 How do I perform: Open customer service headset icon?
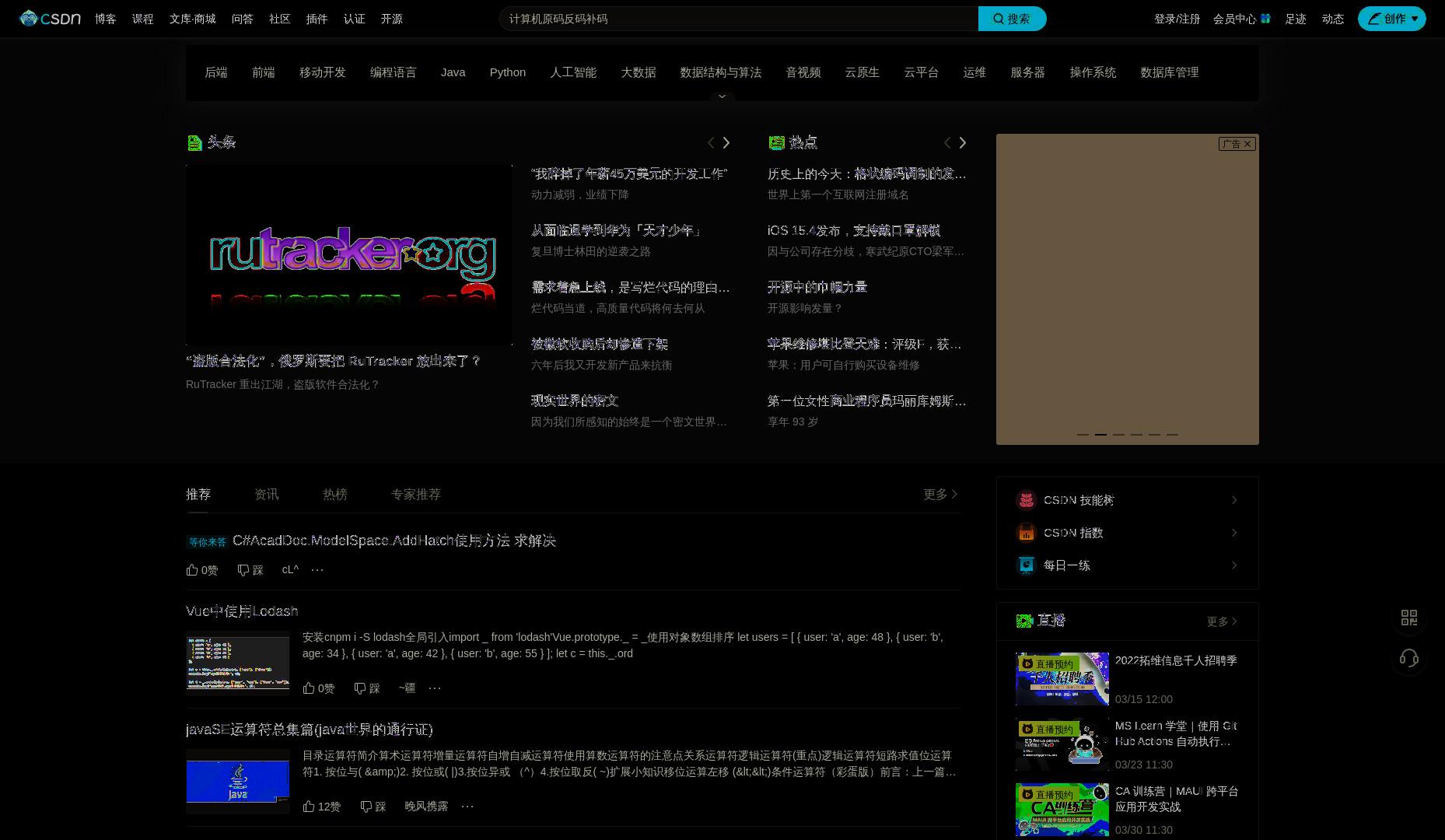(x=1409, y=659)
